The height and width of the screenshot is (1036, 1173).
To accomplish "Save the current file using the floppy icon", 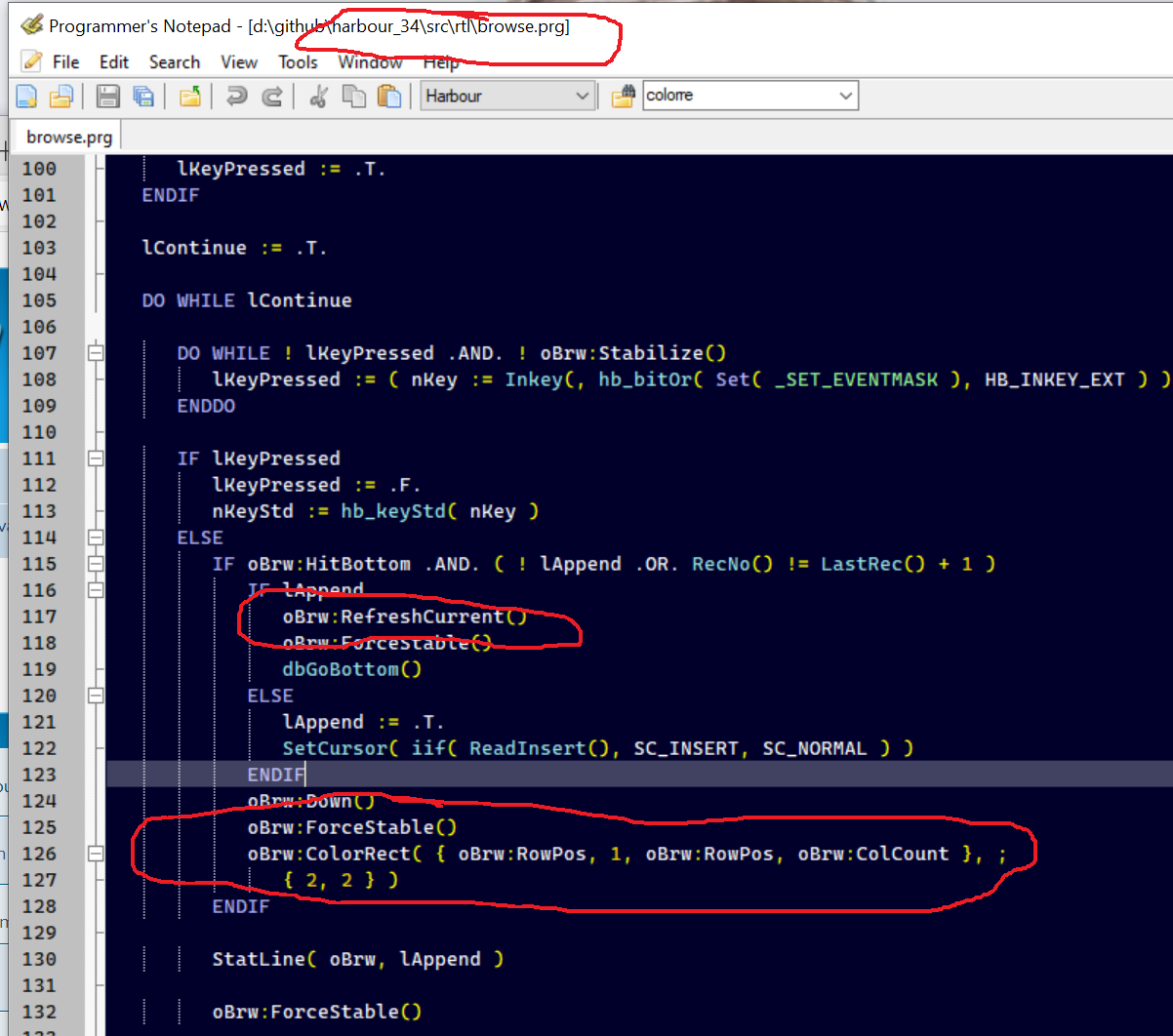I will point(107,96).
